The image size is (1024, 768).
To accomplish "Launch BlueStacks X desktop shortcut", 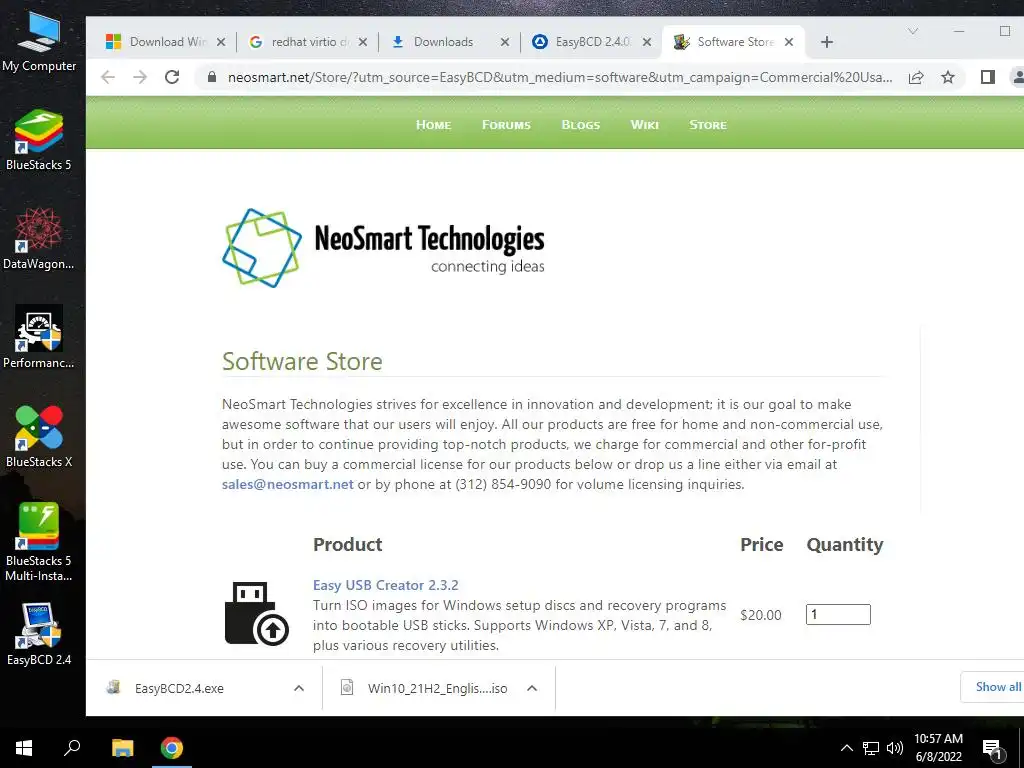I will [x=39, y=436].
